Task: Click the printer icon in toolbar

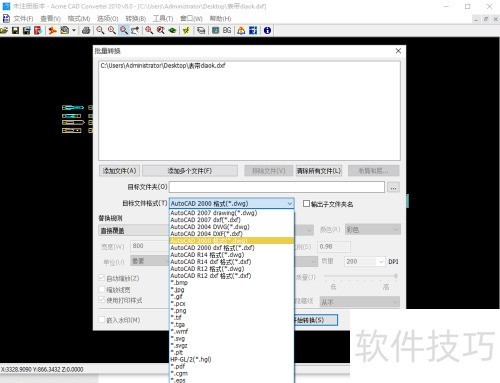Action: tap(86, 31)
